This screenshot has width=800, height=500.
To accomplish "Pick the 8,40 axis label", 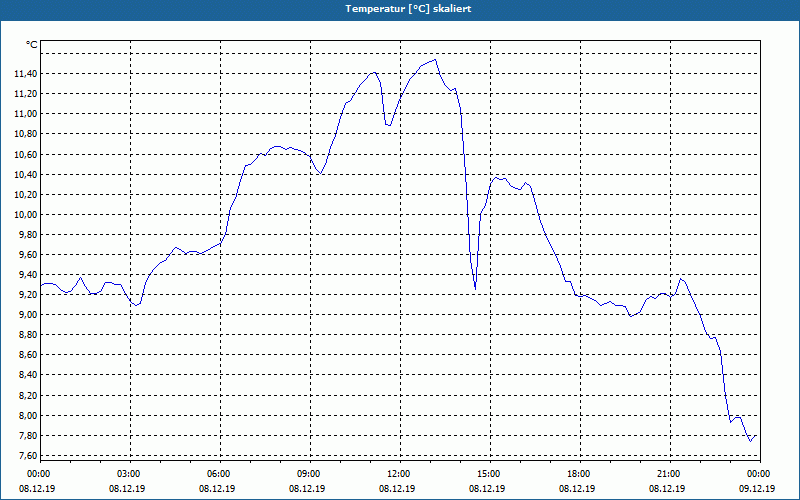I will click(28, 375).
